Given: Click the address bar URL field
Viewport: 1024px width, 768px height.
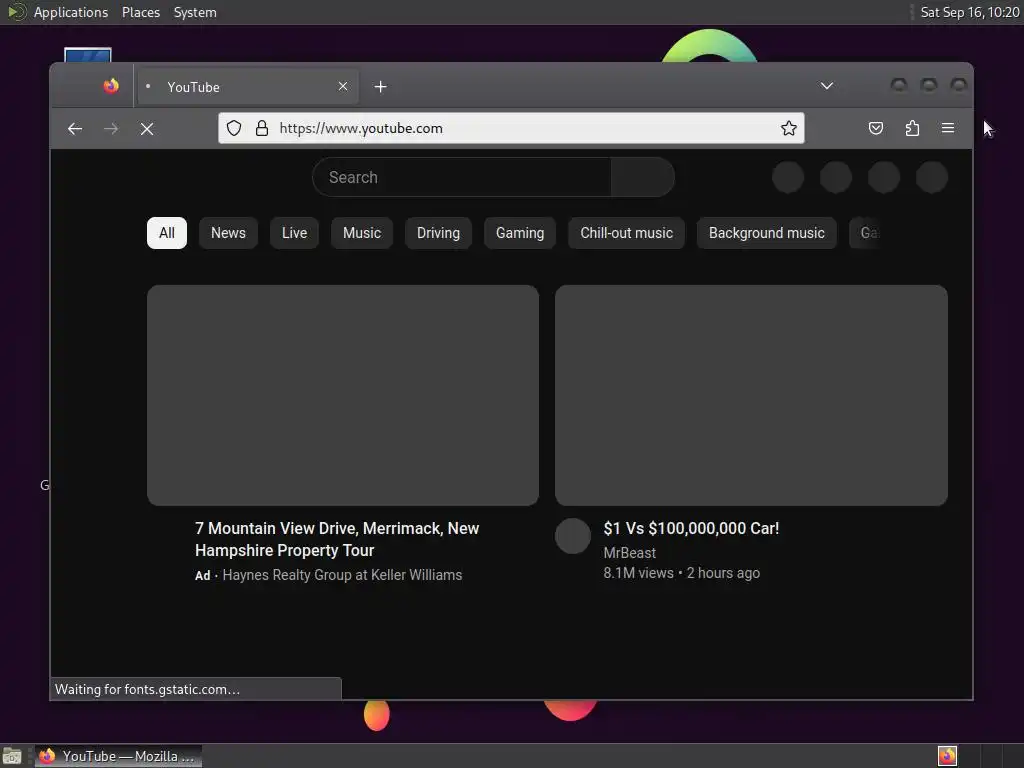Looking at the screenshot, I should coord(511,128).
